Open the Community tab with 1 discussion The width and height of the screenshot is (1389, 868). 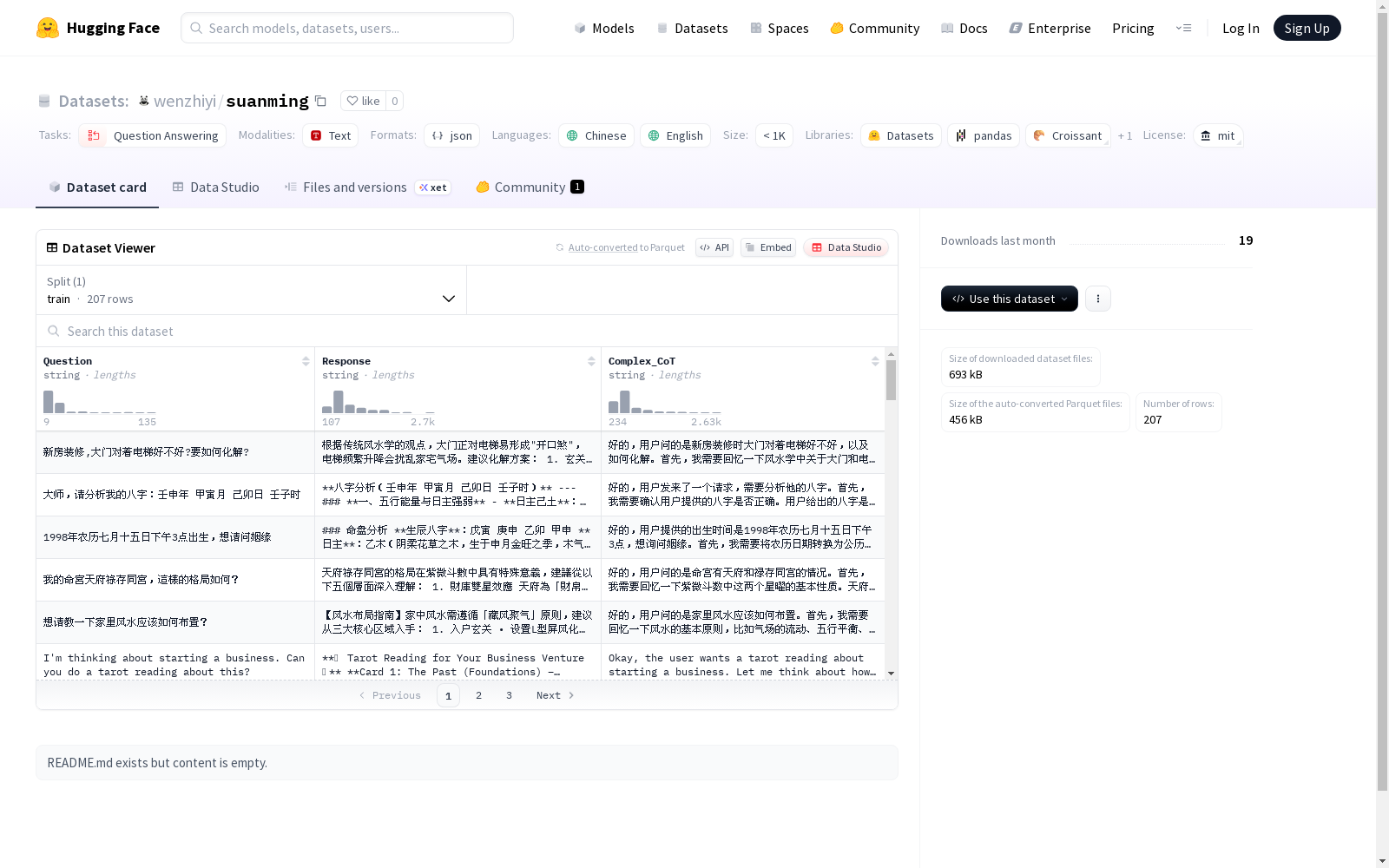530,187
